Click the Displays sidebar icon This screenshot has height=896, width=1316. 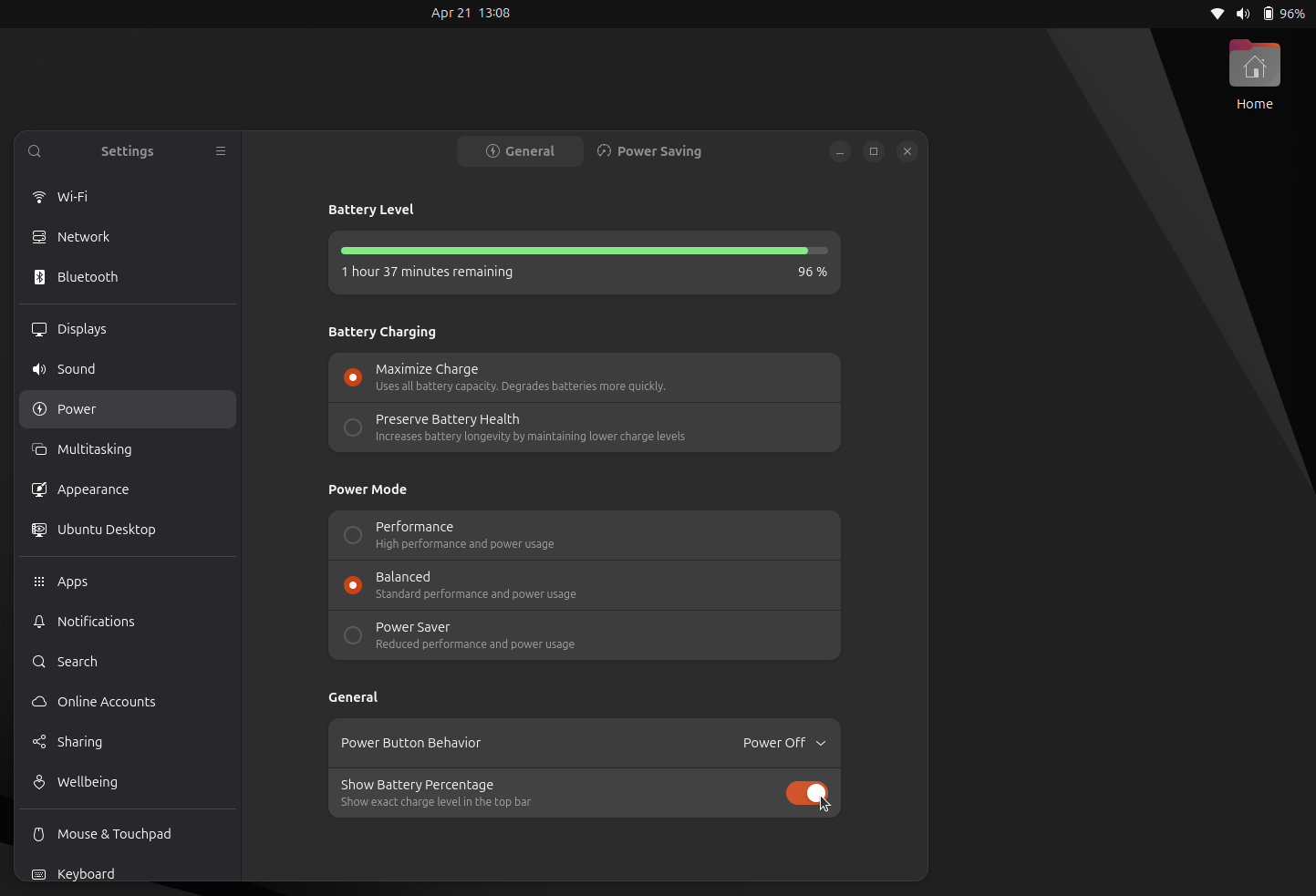pyautogui.click(x=38, y=328)
